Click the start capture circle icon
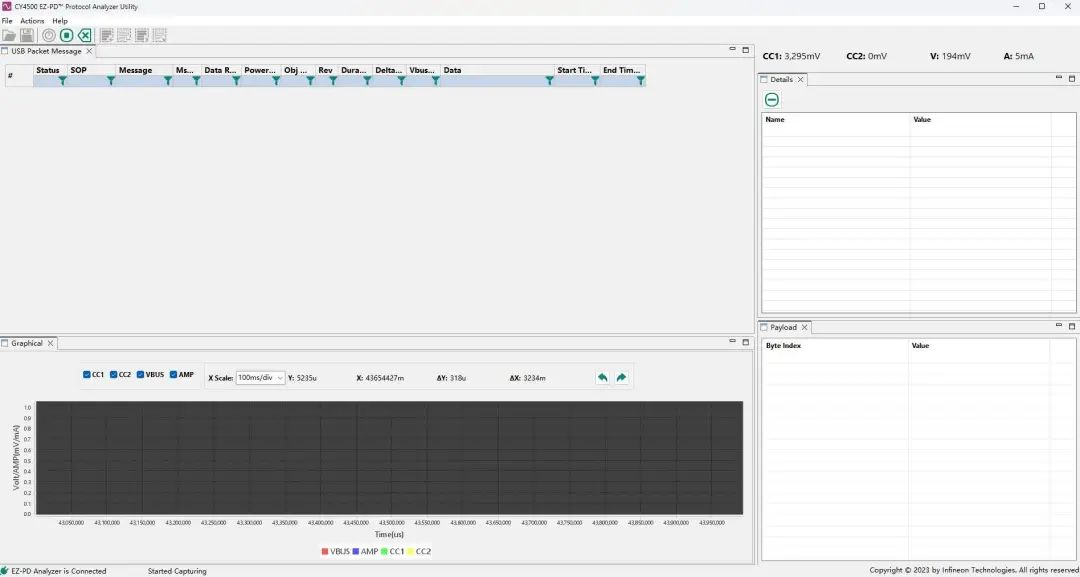1080x577 pixels. [48, 35]
